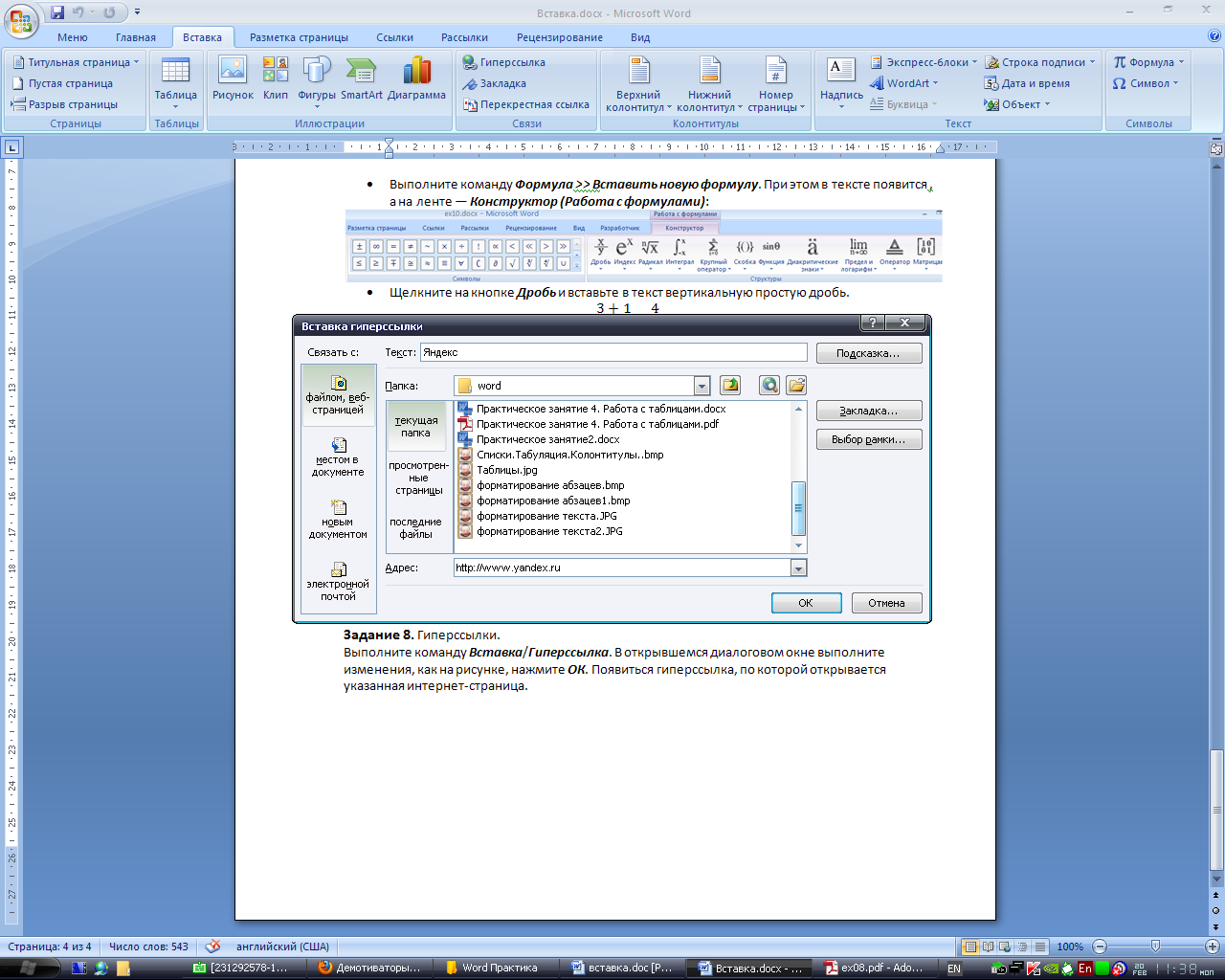Image resolution: width=1225 pixels, height=980 pixels.
Task: Click spelling check status icon
Action: (x=212, y=947)
